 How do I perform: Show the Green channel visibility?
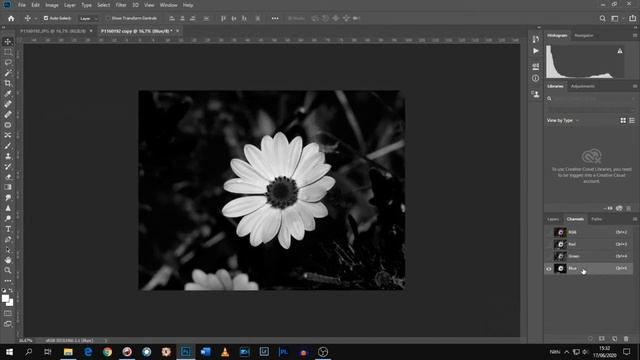(x=549, y=256)
